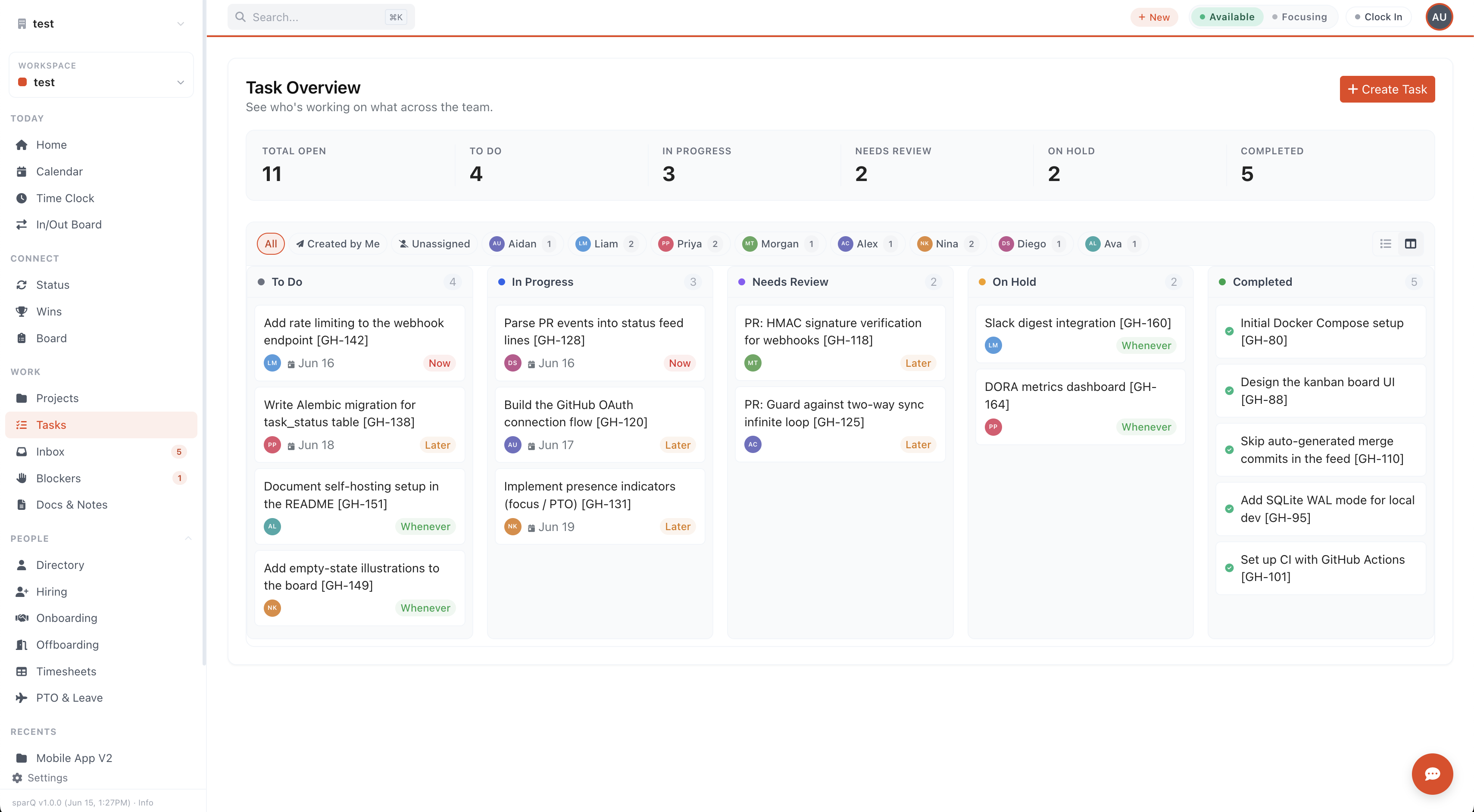Open the Calendar icon in sidebar
The height and width of the screenshot is (812, 1474).
tap(22, 172)
